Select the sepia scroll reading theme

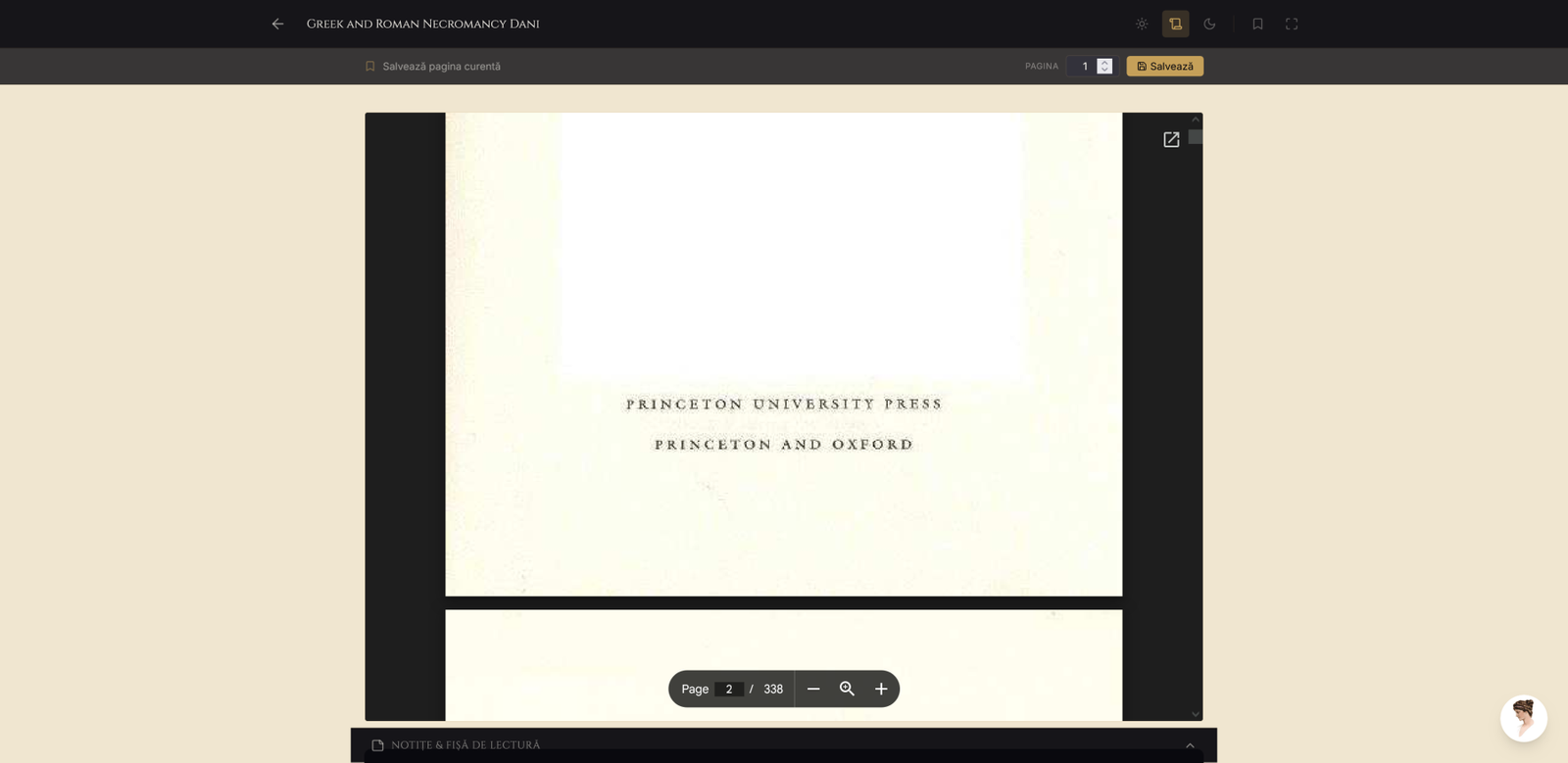(x=1176, y=24)
